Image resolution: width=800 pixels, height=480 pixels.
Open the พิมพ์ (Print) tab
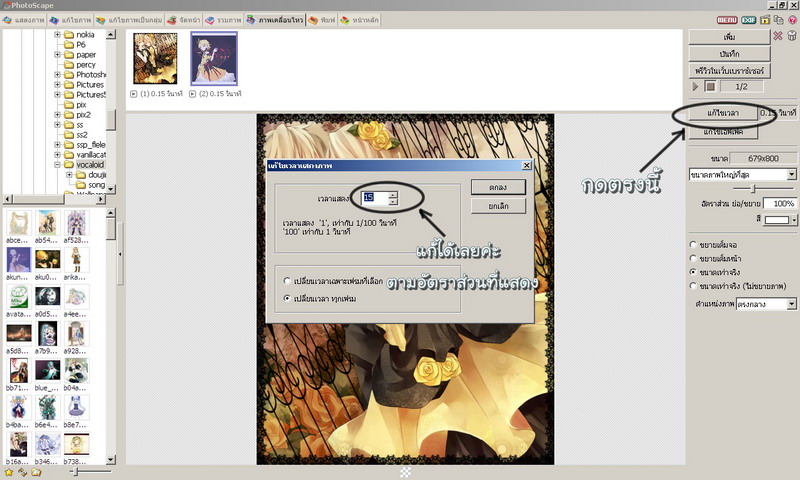(321, 20)
